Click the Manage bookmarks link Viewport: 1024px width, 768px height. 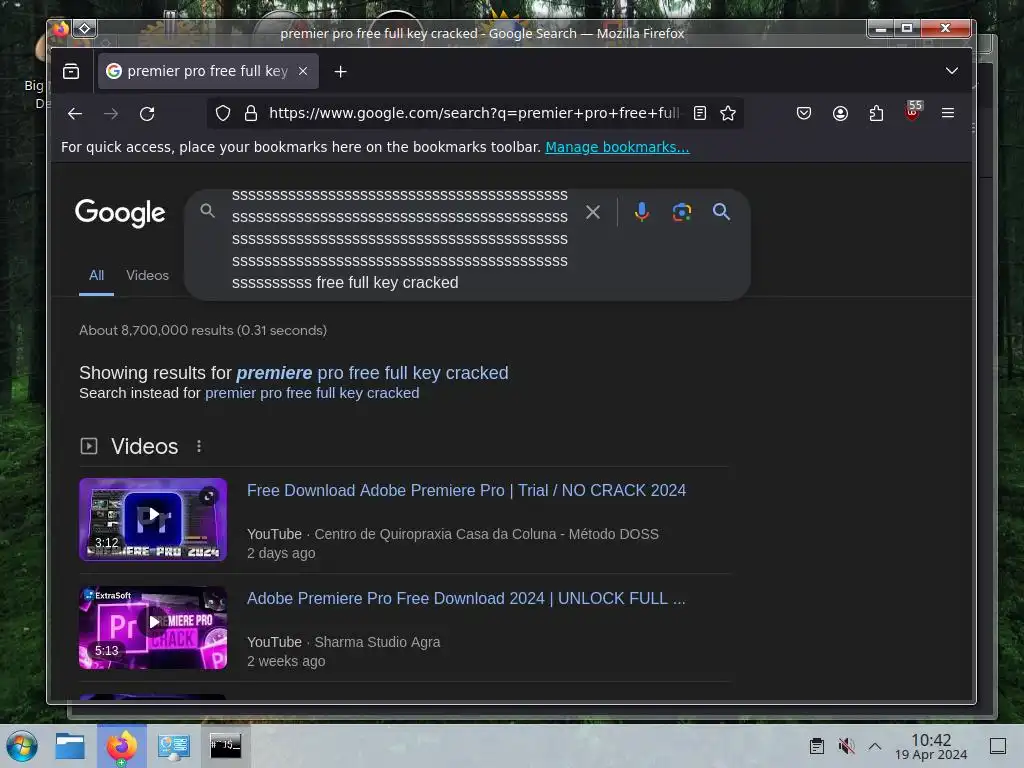[x=617, y=147]
